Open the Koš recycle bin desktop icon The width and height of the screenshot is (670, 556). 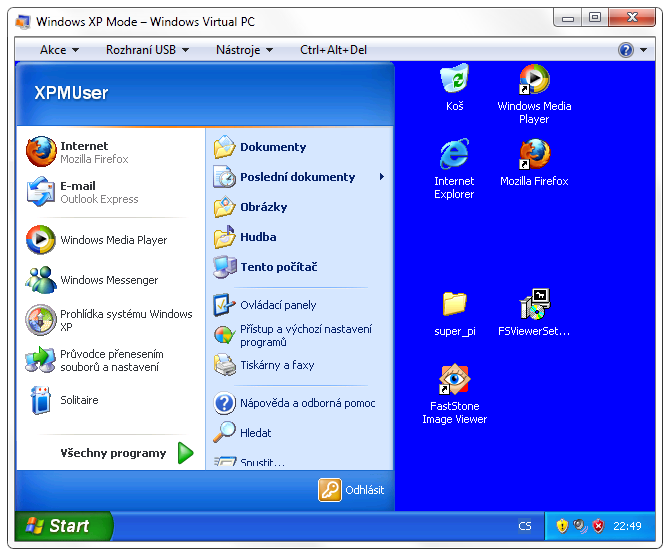click(454, 88)
